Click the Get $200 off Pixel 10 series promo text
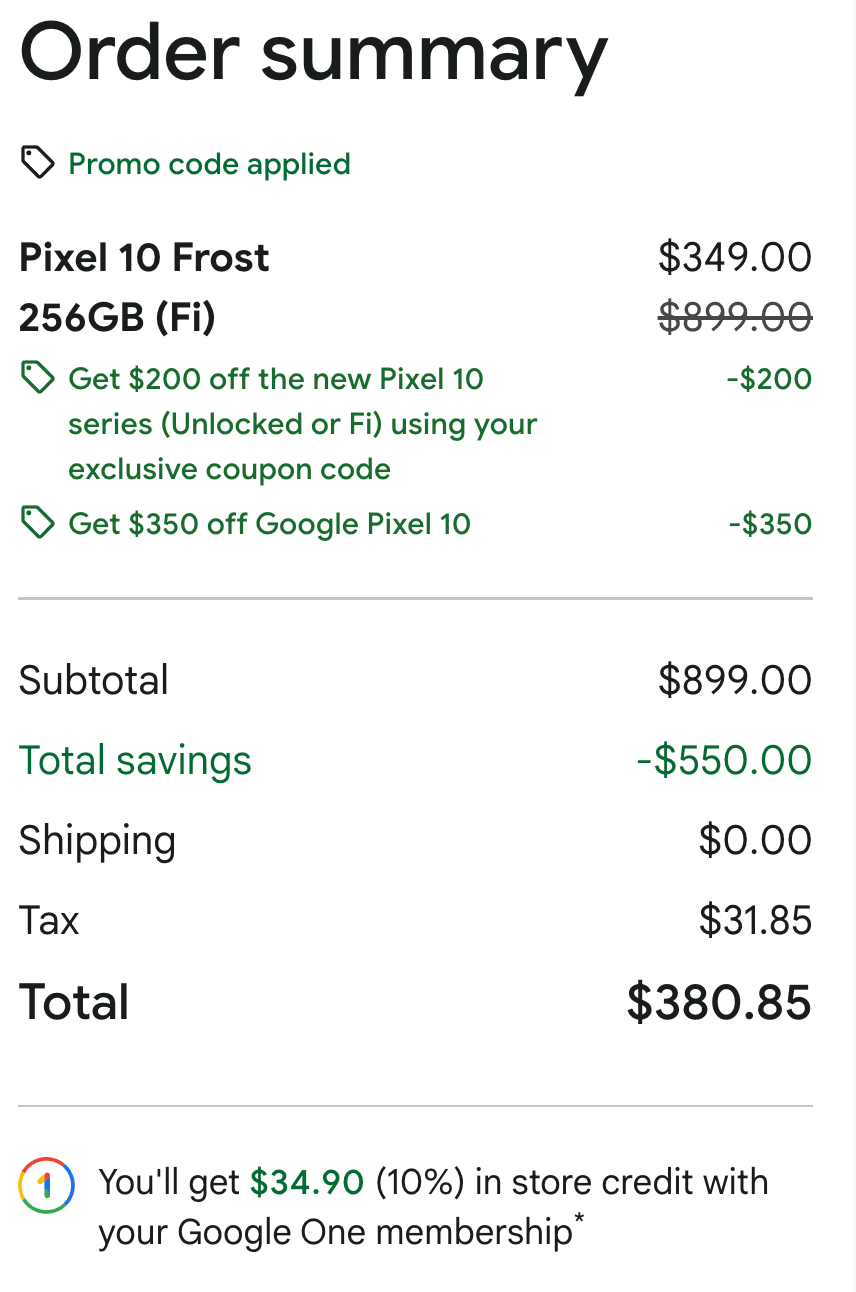This screenshot has height=1292, width=856. point(303,424)
